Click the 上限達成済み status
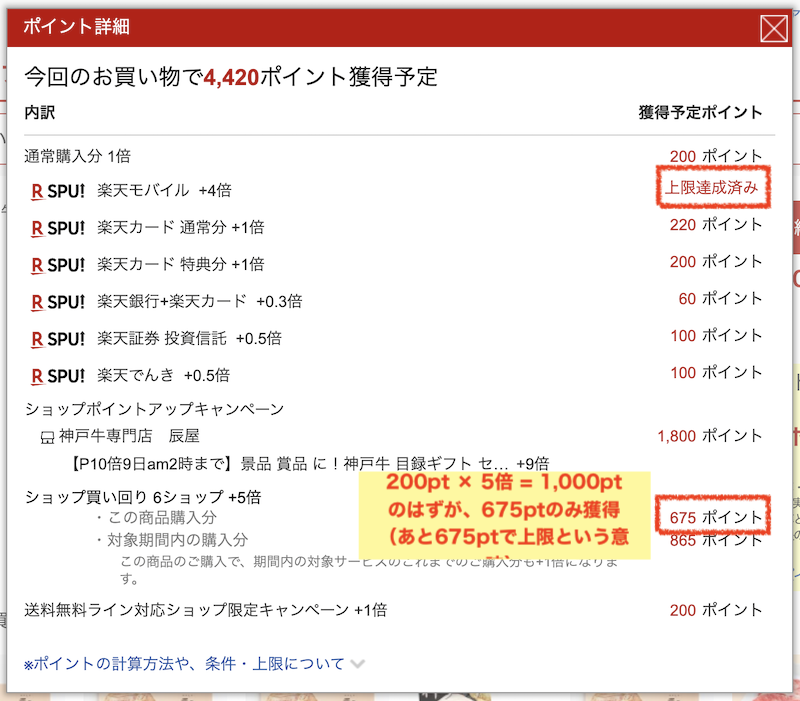 click(x=712, y=188)
